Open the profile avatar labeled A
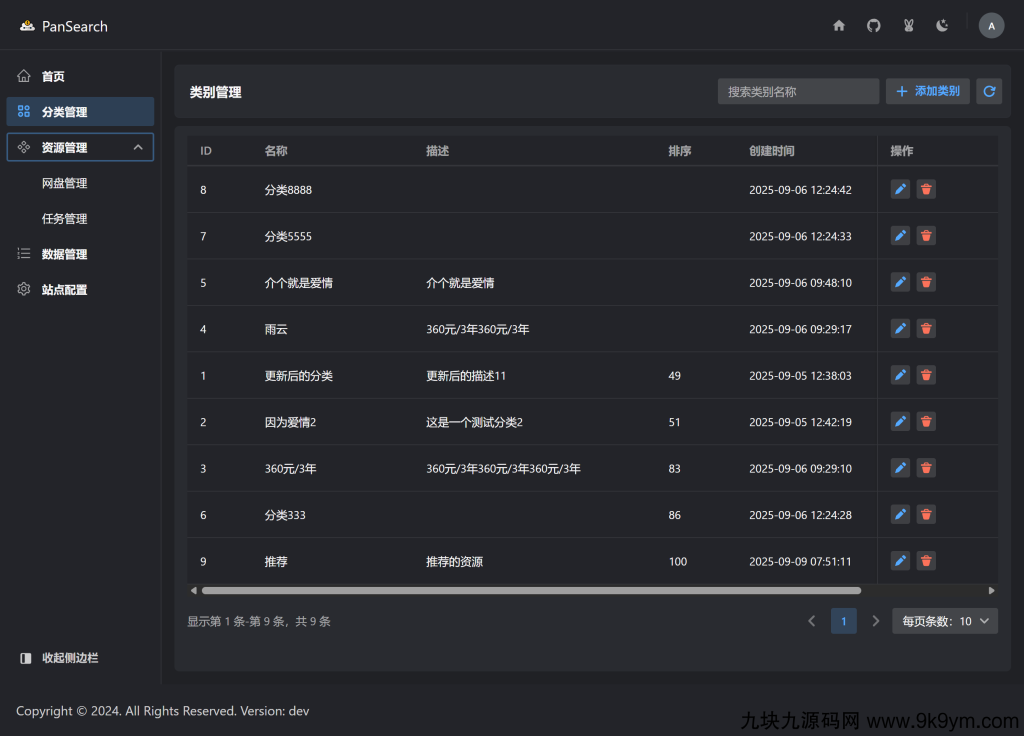This screenshot has width=1024, height=736. point(991,25)
